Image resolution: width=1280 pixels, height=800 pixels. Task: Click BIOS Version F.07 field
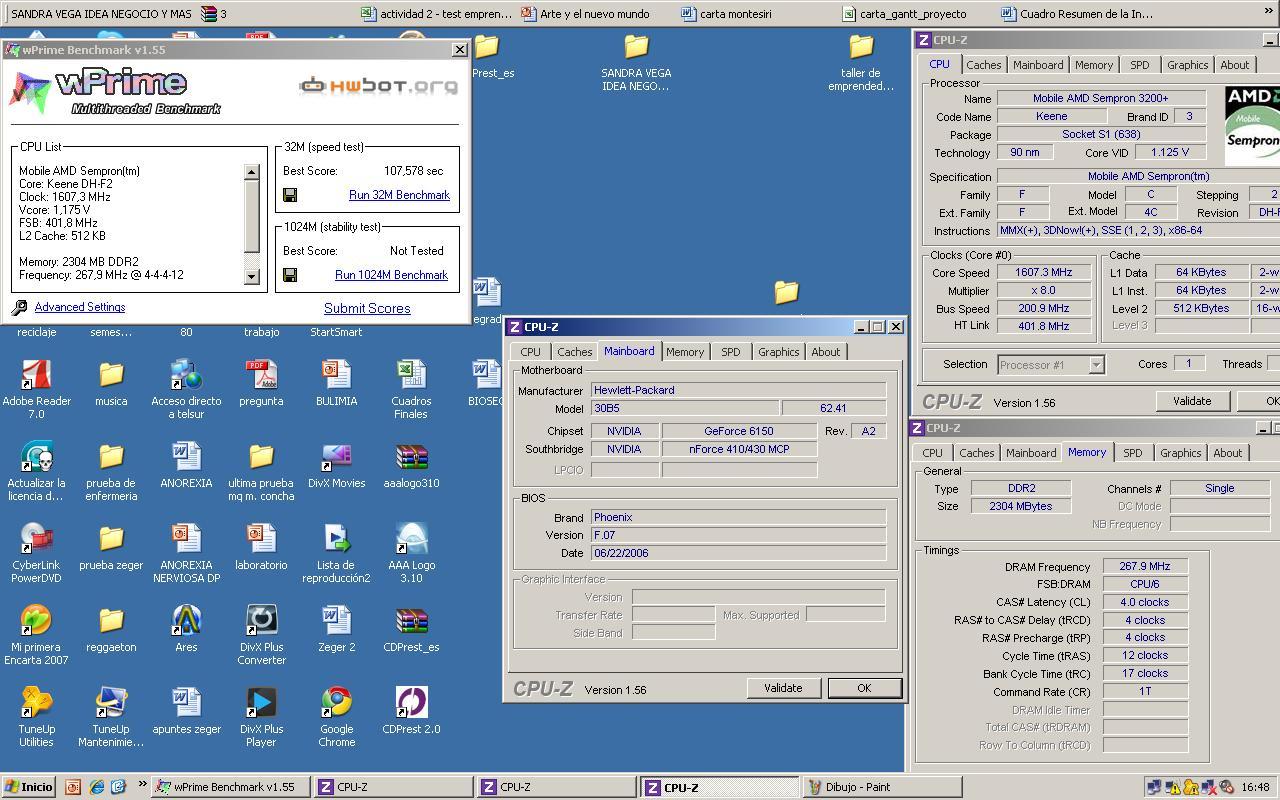738,535
